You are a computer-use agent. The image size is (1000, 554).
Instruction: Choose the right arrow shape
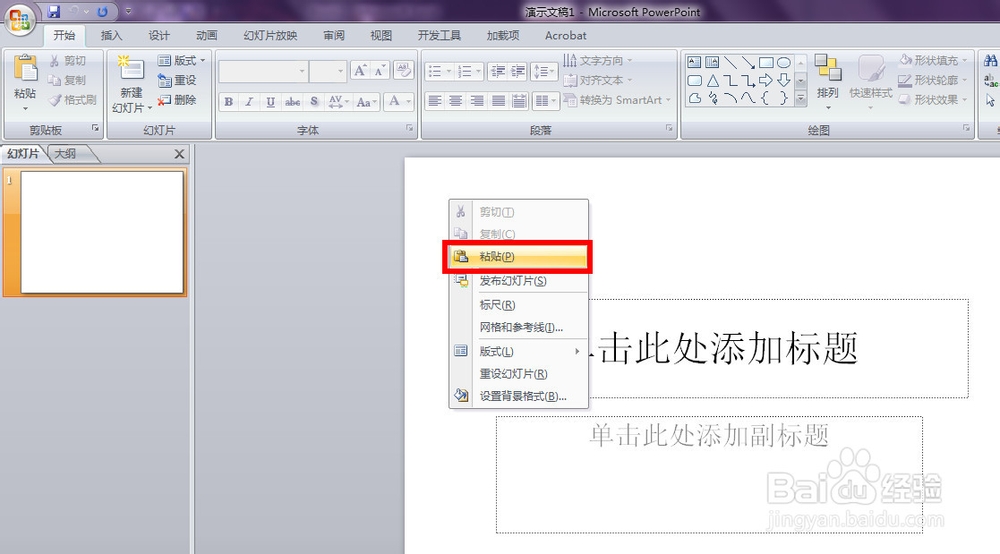(x=766, y=80)
